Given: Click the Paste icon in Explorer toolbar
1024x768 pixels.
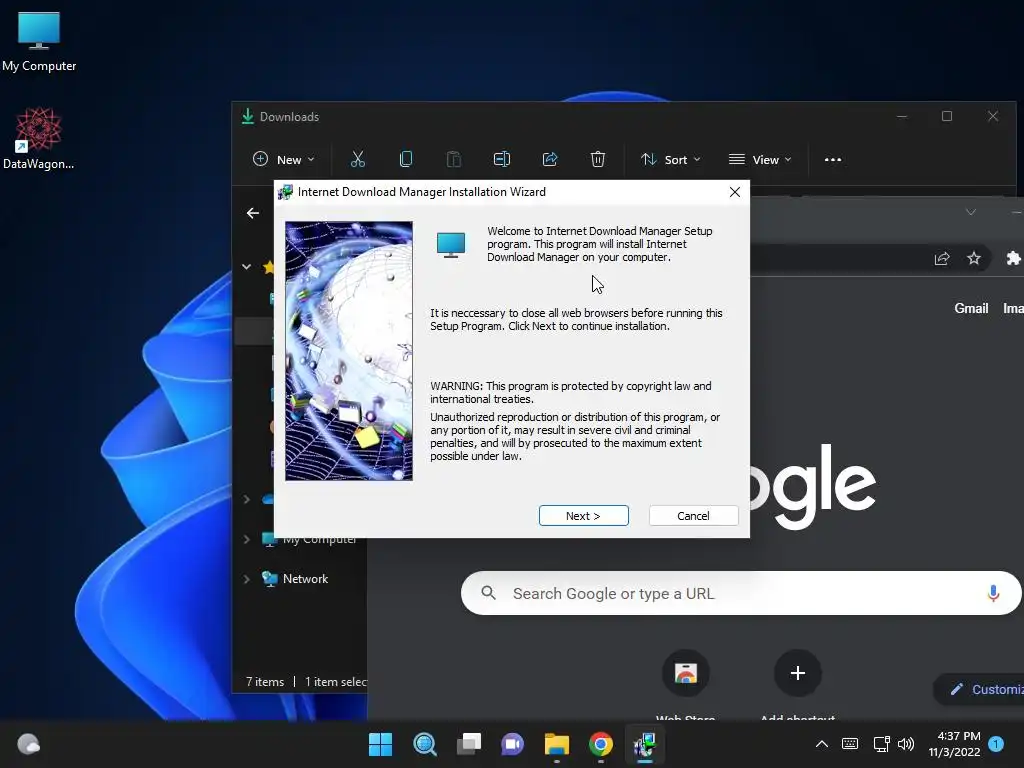Looking at the screenshot, I should coord(454,159).
